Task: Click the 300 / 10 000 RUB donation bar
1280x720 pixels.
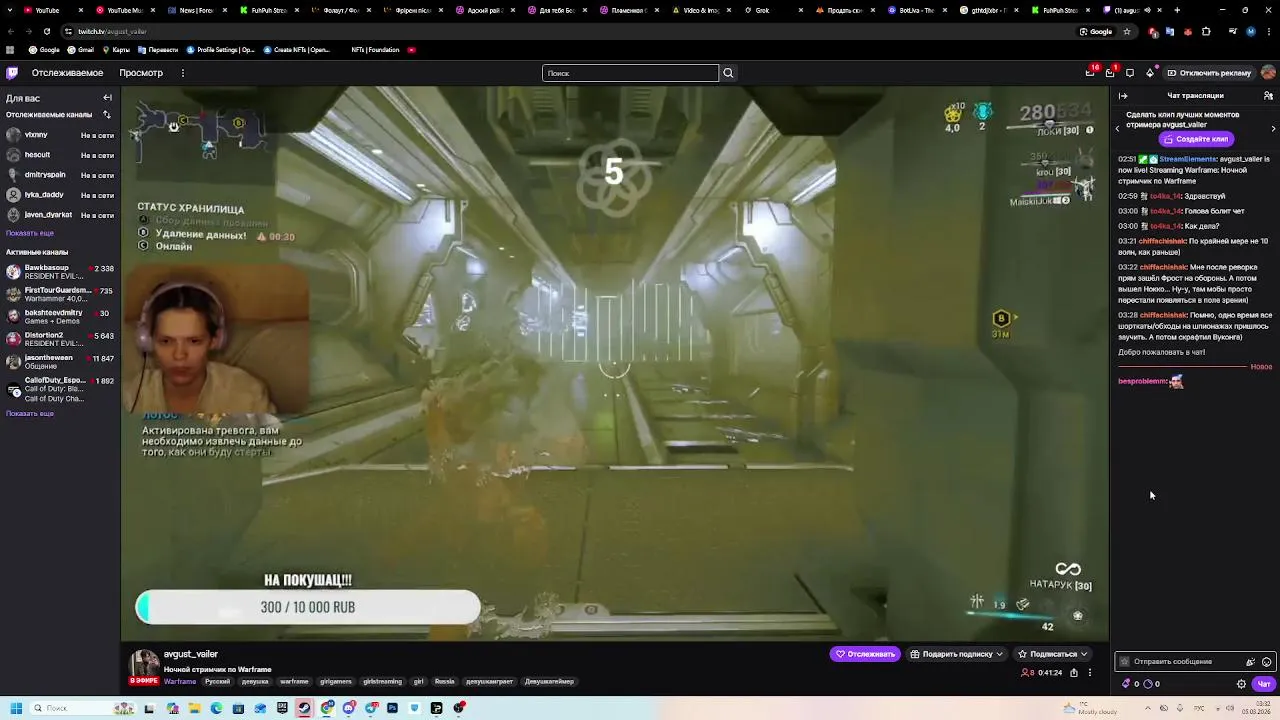Action: pos(308,607)
